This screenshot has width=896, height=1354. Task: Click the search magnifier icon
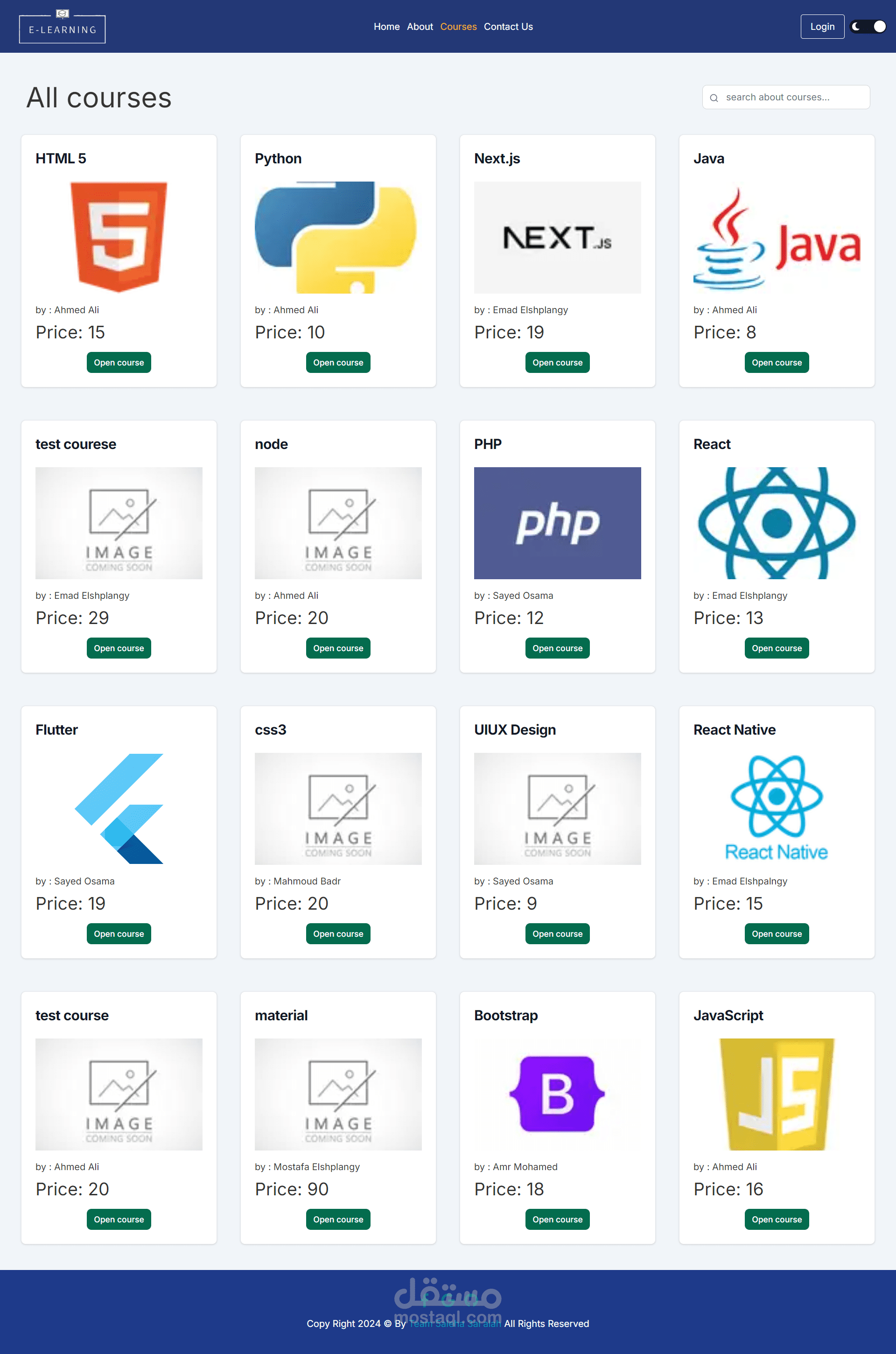(714, 98)
